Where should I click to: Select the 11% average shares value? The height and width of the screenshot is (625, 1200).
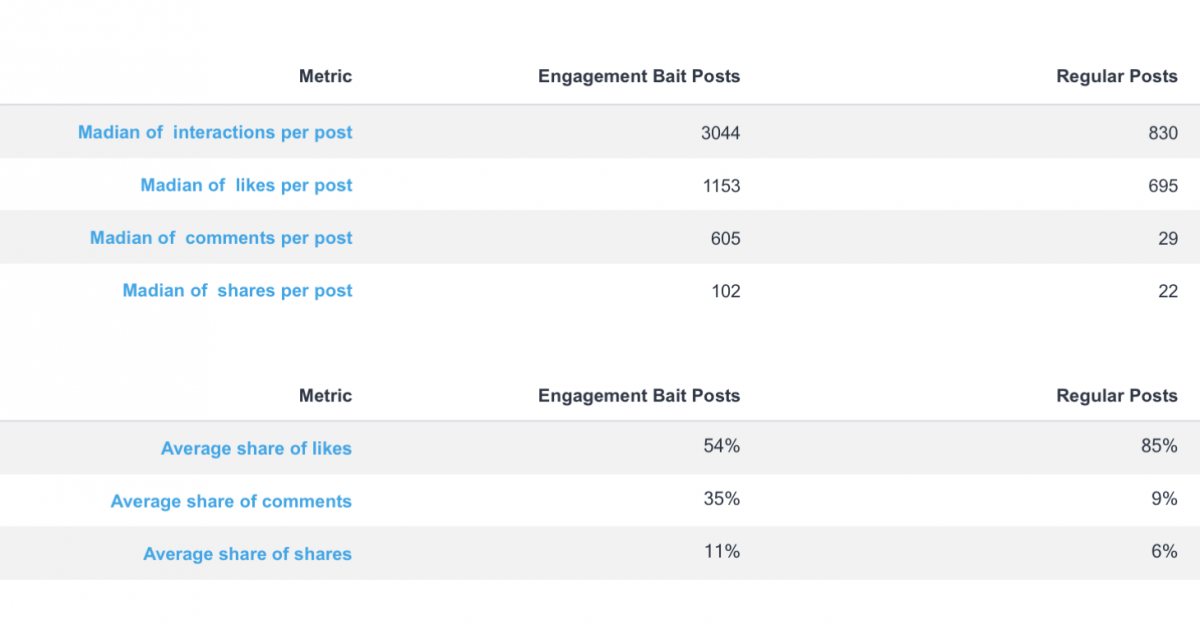point(721,551)
